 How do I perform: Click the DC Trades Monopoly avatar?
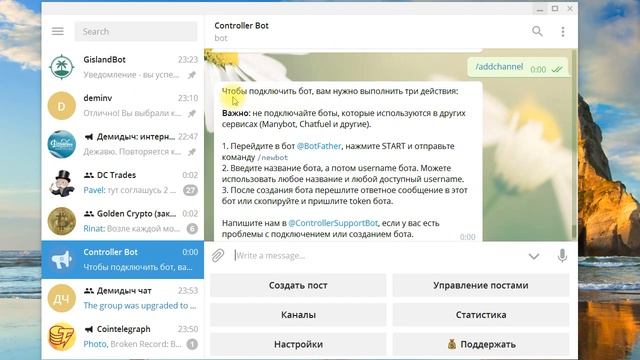click(62, 182)
